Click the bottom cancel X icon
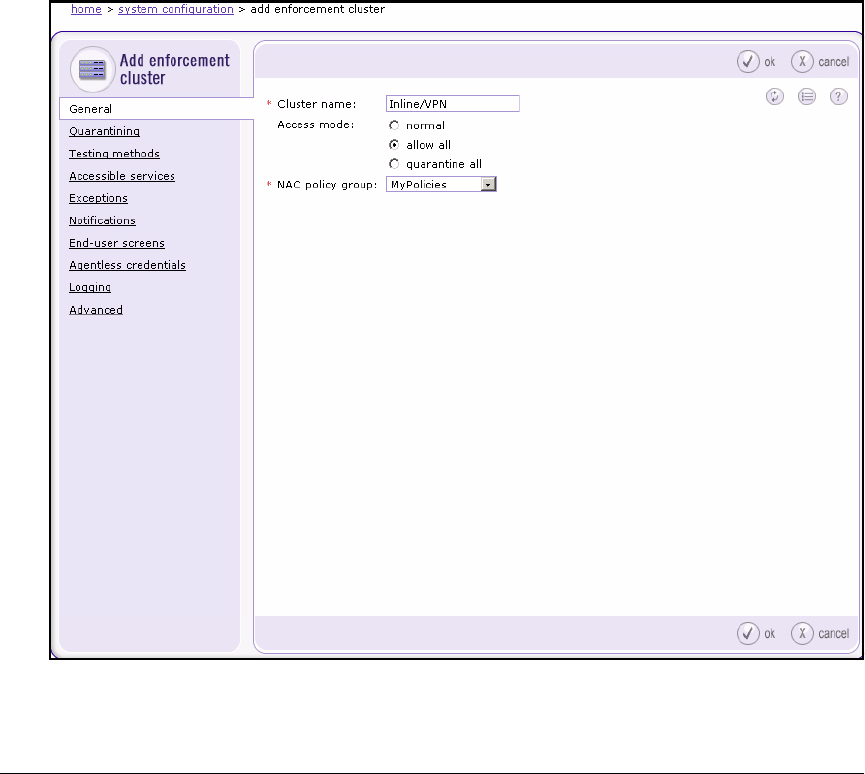865x774 pixels. pyautogui.click(x=802, y=633)
